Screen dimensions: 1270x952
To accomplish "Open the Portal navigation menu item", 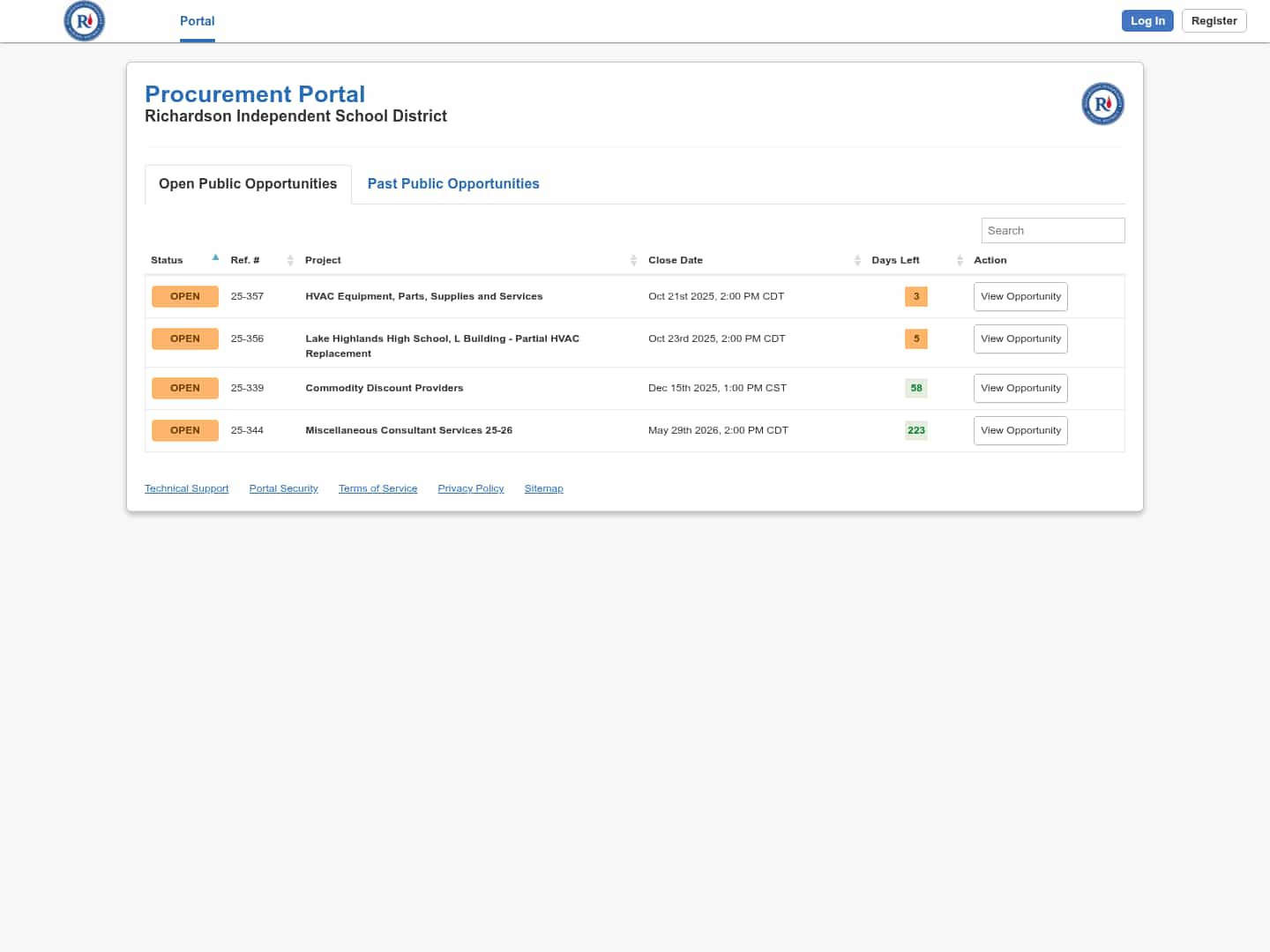I will point(197,21).
